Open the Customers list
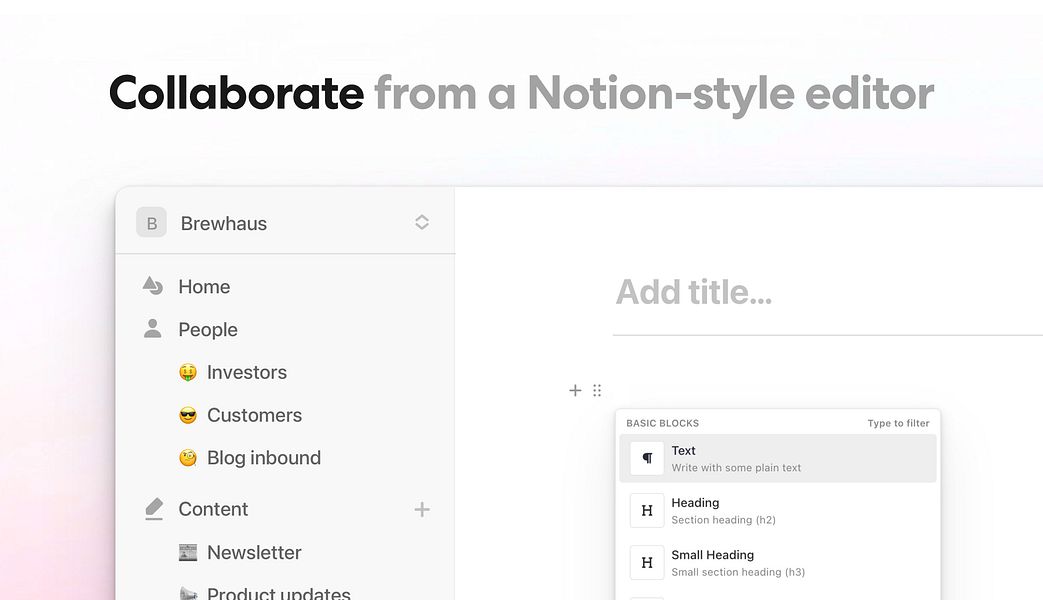The height and width of the screenshot is (600, 1043). tap(255, 415)
